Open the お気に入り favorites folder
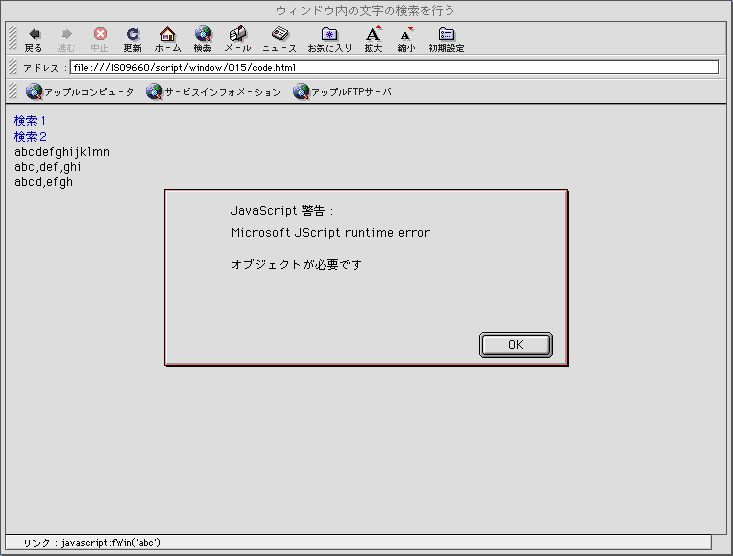Image resolution: width=733 pixels, height=556 pixels. (330, 39)
